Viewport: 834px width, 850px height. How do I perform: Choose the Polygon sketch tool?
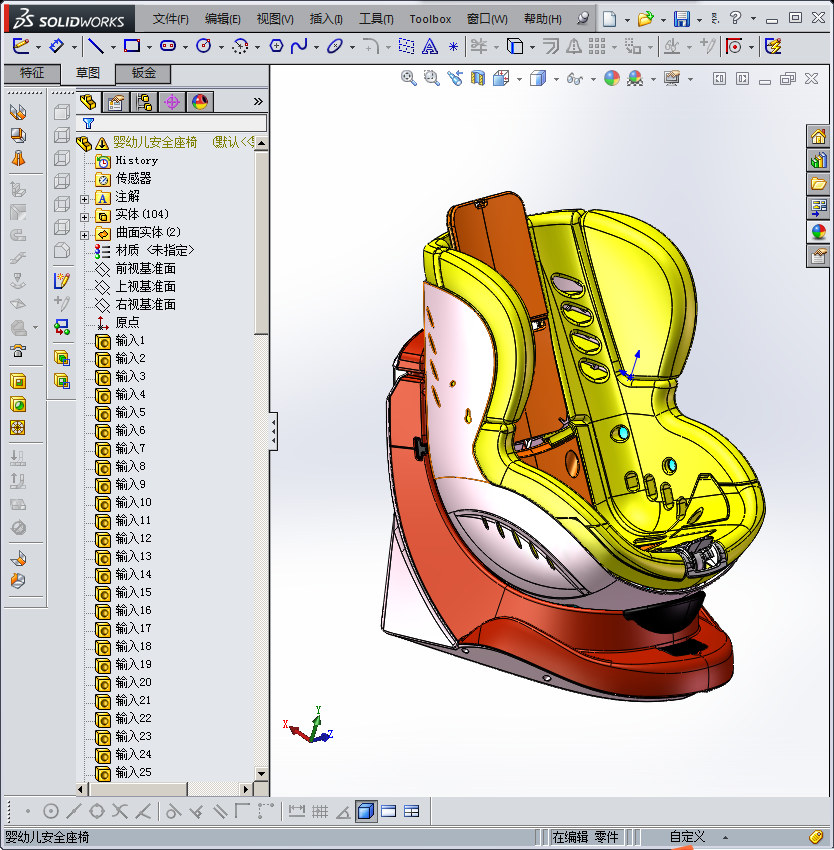276,47
